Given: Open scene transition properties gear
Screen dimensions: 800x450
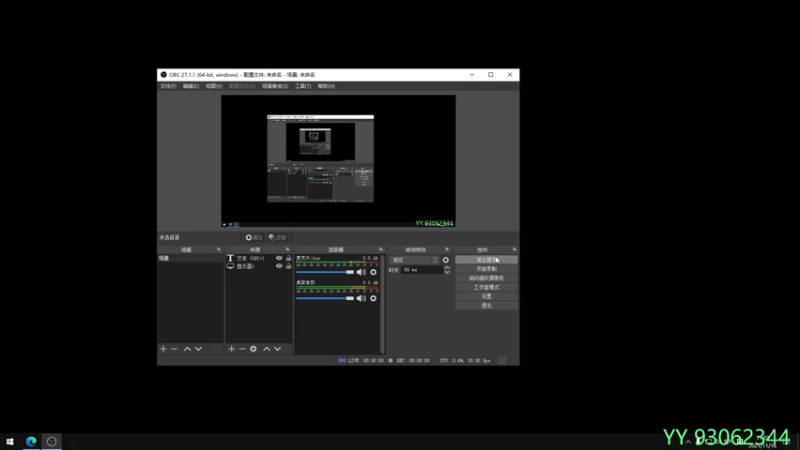Looking at the screenshot, I should [446, 260].
